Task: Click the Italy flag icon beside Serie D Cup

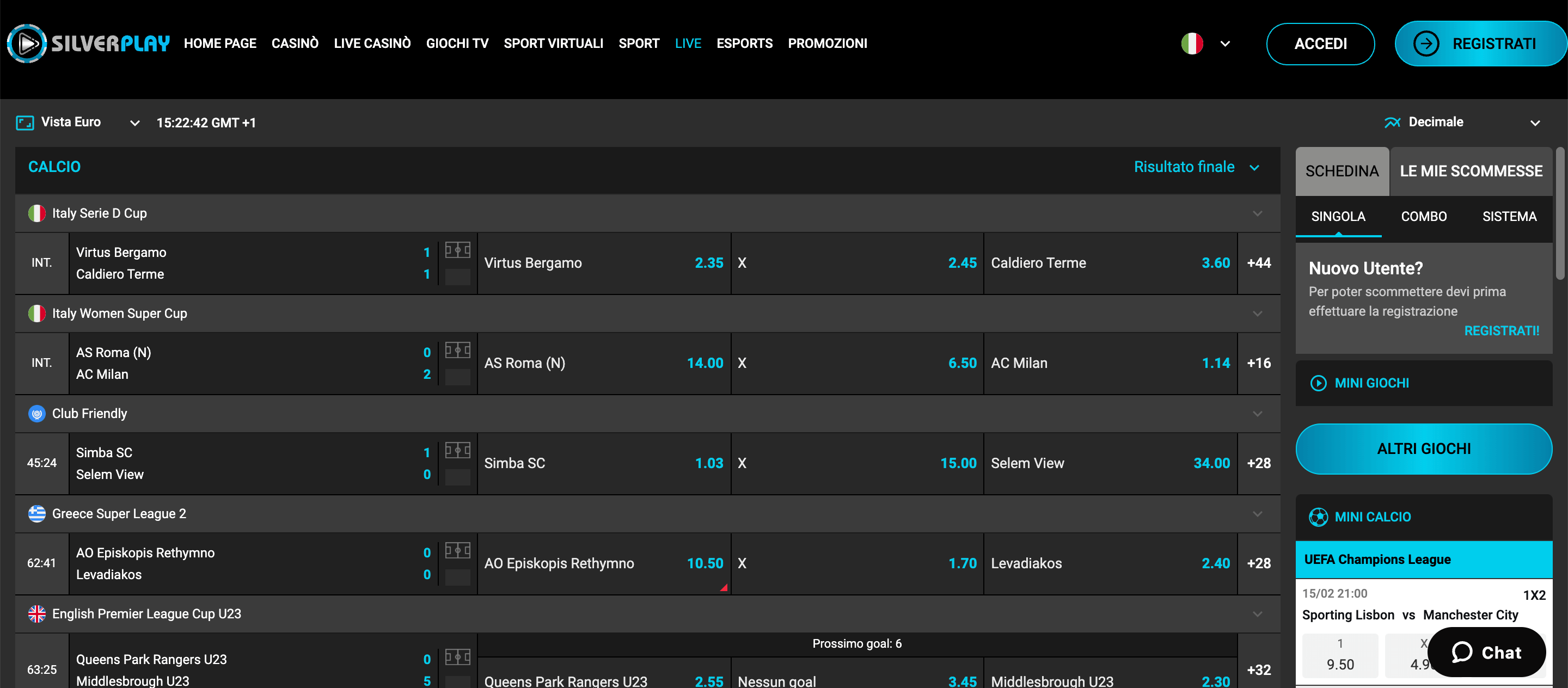Action: pos(37,213)
